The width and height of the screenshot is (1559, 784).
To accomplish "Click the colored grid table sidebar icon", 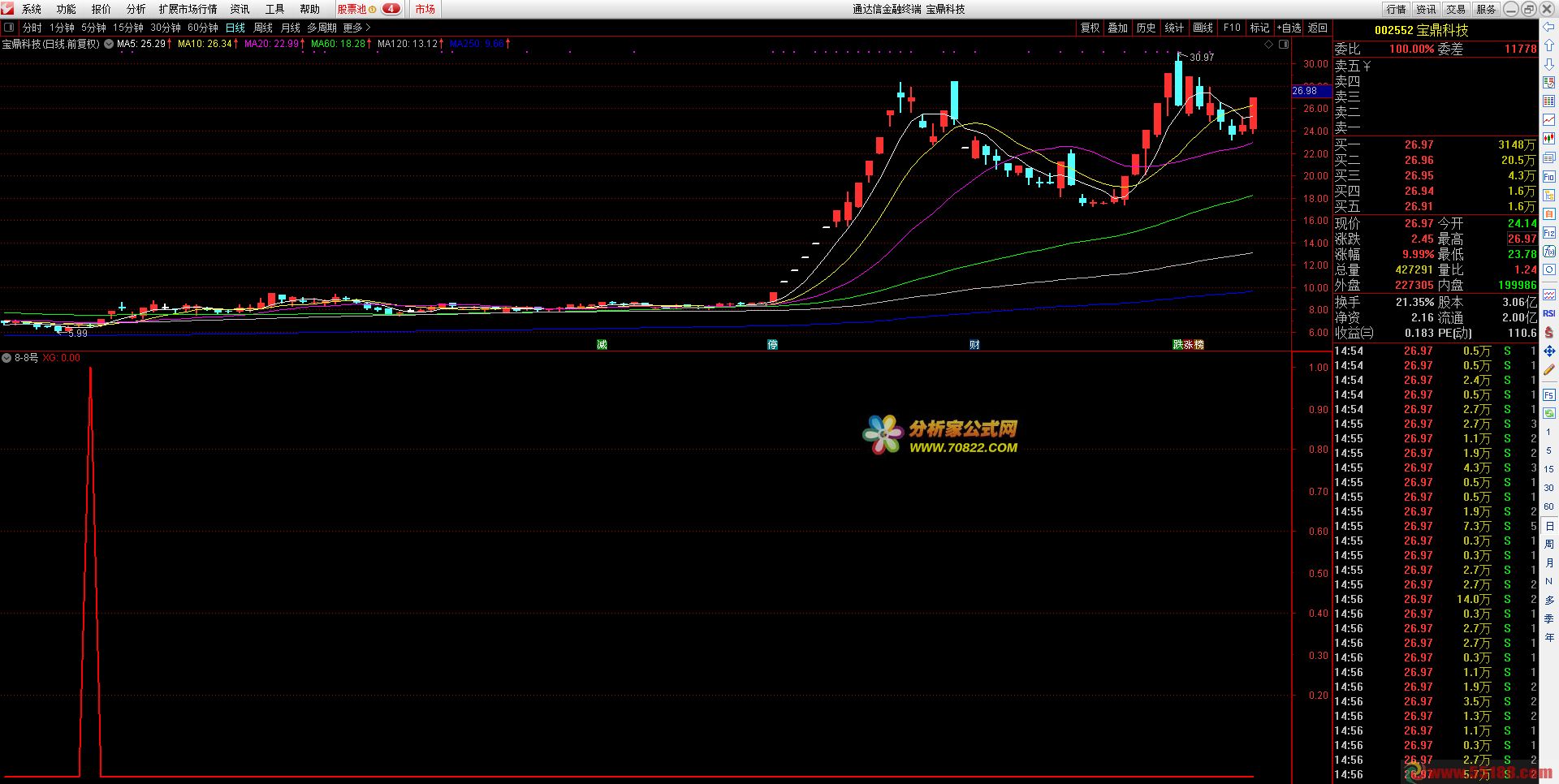I will pyautogui.click(x=1548, y=101).
